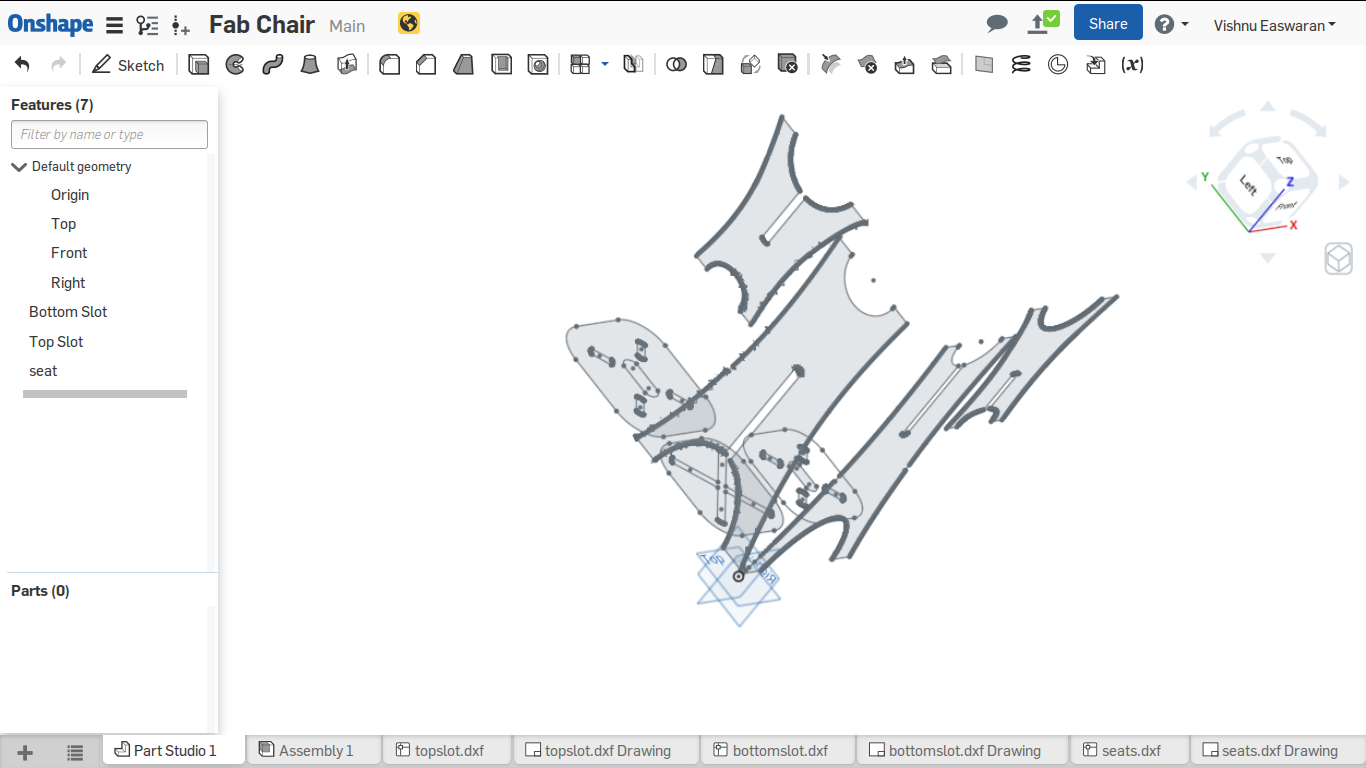Open the versions and history graph icon
Viewport: 1366px width, 768px height.
tap(147, 25)
